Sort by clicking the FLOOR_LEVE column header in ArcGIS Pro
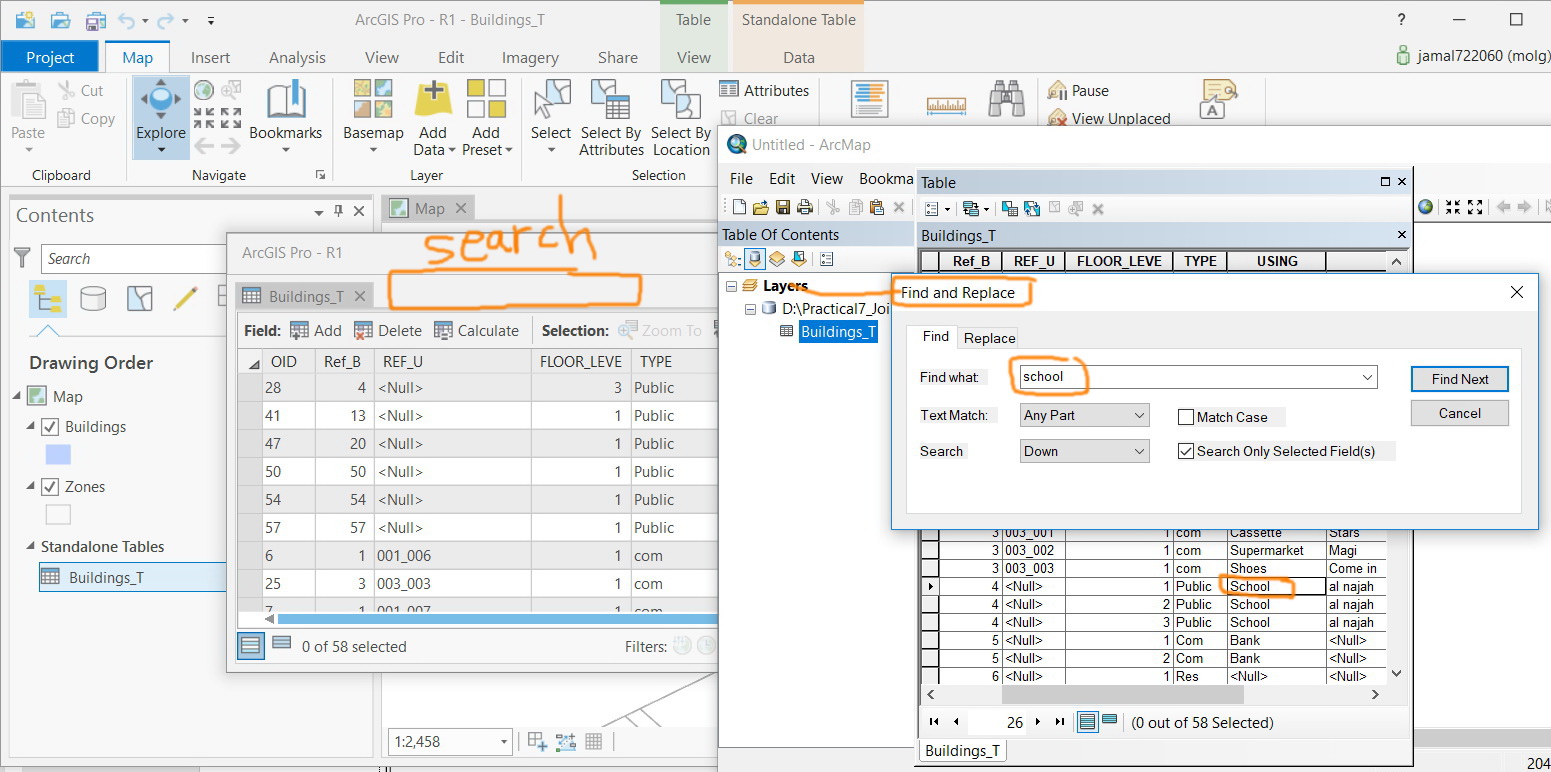This screenshot has height=772, width=1551. [x=581, y=361]
